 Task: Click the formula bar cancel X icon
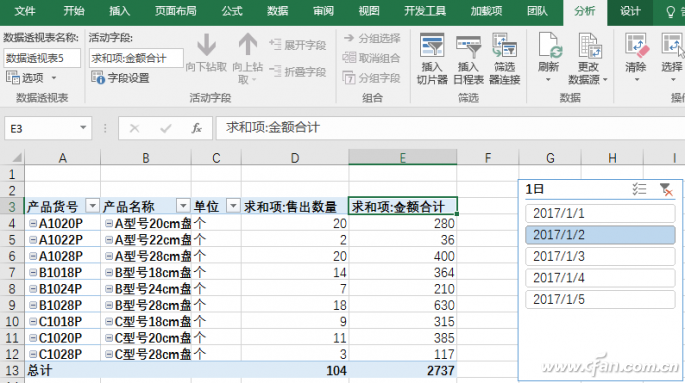[x=135, y=128]
